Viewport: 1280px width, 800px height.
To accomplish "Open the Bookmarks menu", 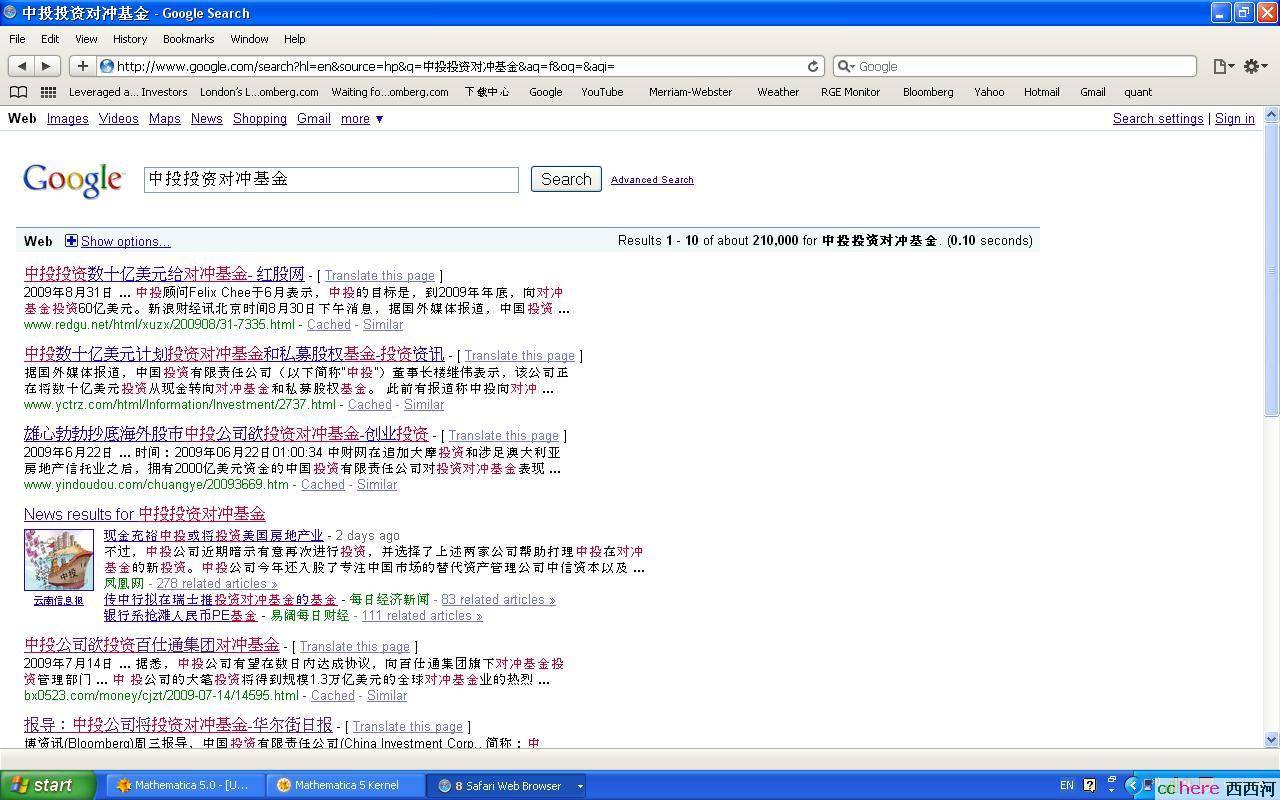I will [188, 39].
